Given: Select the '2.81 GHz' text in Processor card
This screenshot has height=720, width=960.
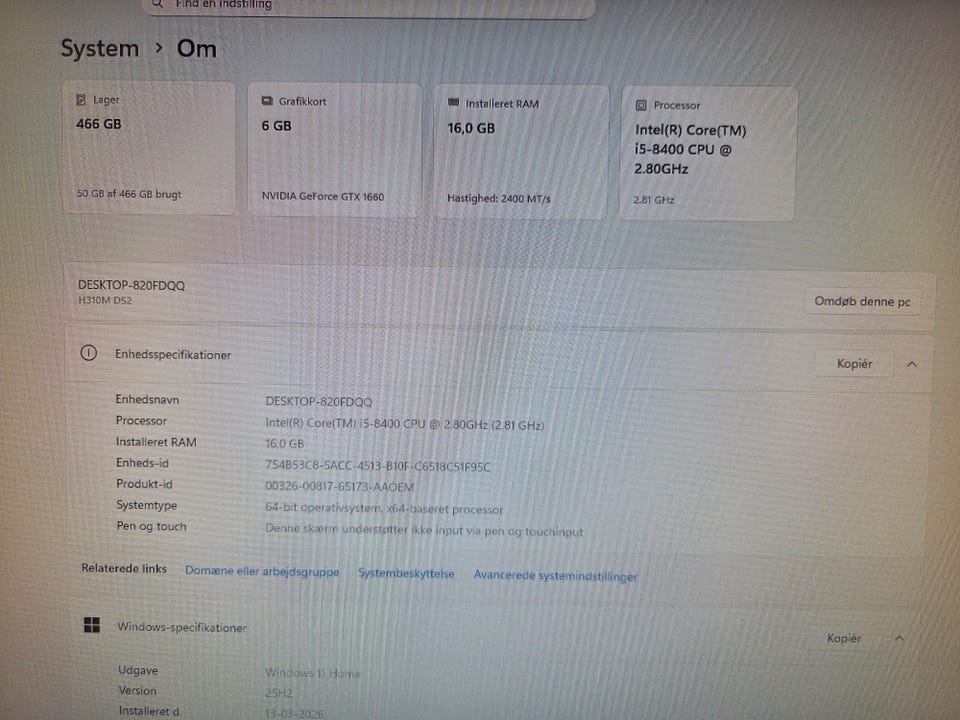Looking at the screenshot, I should point(654,200).
